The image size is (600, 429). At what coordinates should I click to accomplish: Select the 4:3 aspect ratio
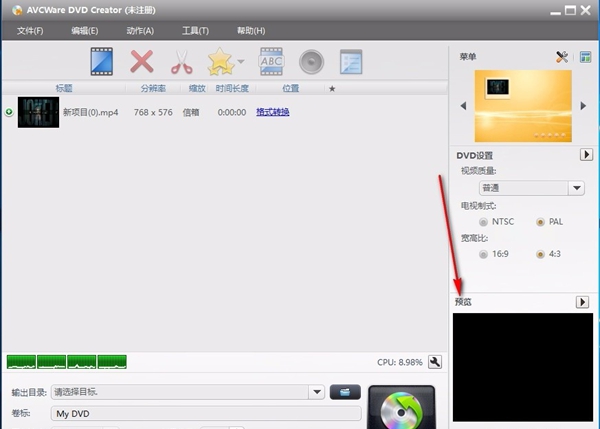pyautogui.click(x=540, y=254)
